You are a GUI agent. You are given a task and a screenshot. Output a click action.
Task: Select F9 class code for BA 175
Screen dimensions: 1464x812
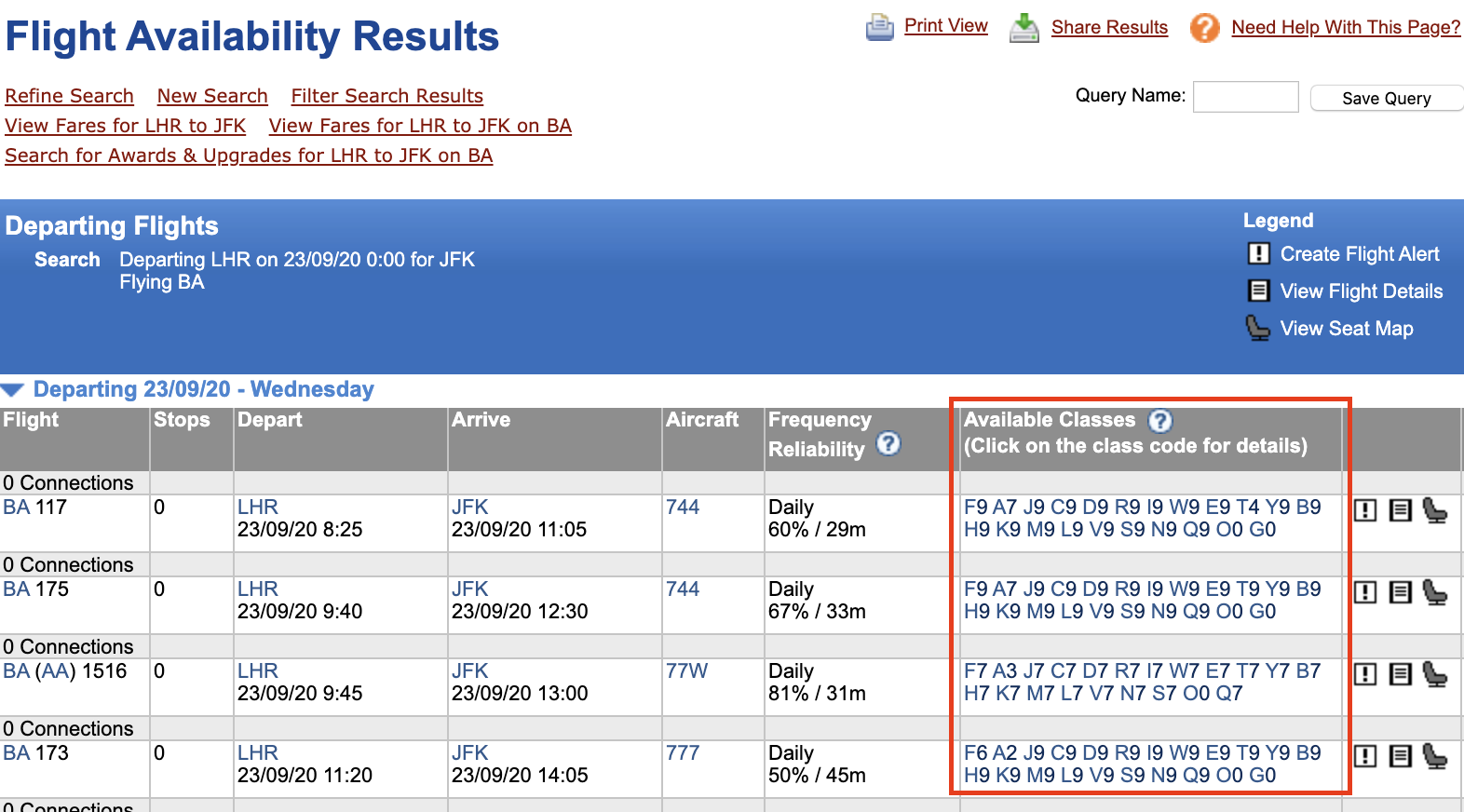(975, 589)
